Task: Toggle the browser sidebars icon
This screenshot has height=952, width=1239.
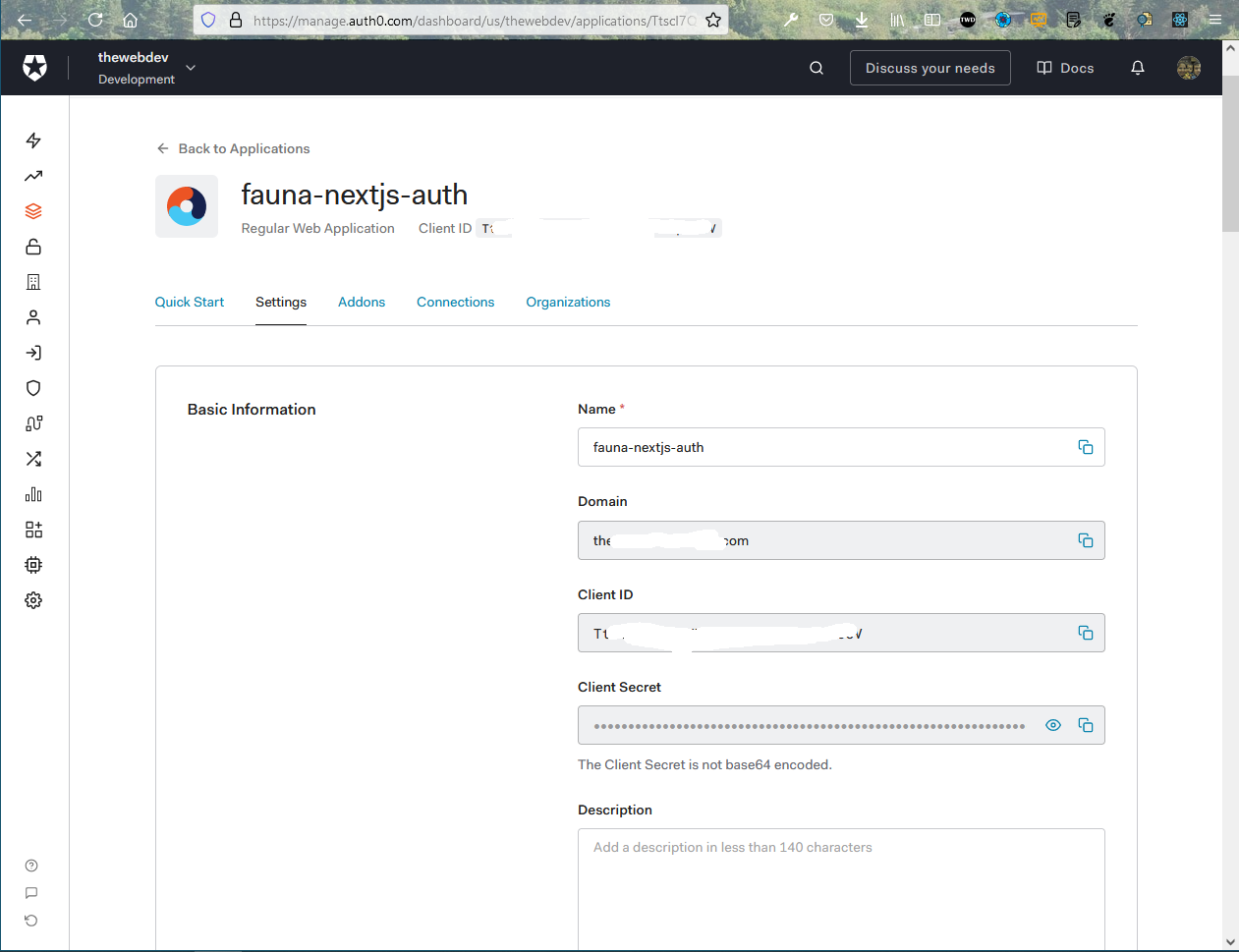Action: (932, 20)
